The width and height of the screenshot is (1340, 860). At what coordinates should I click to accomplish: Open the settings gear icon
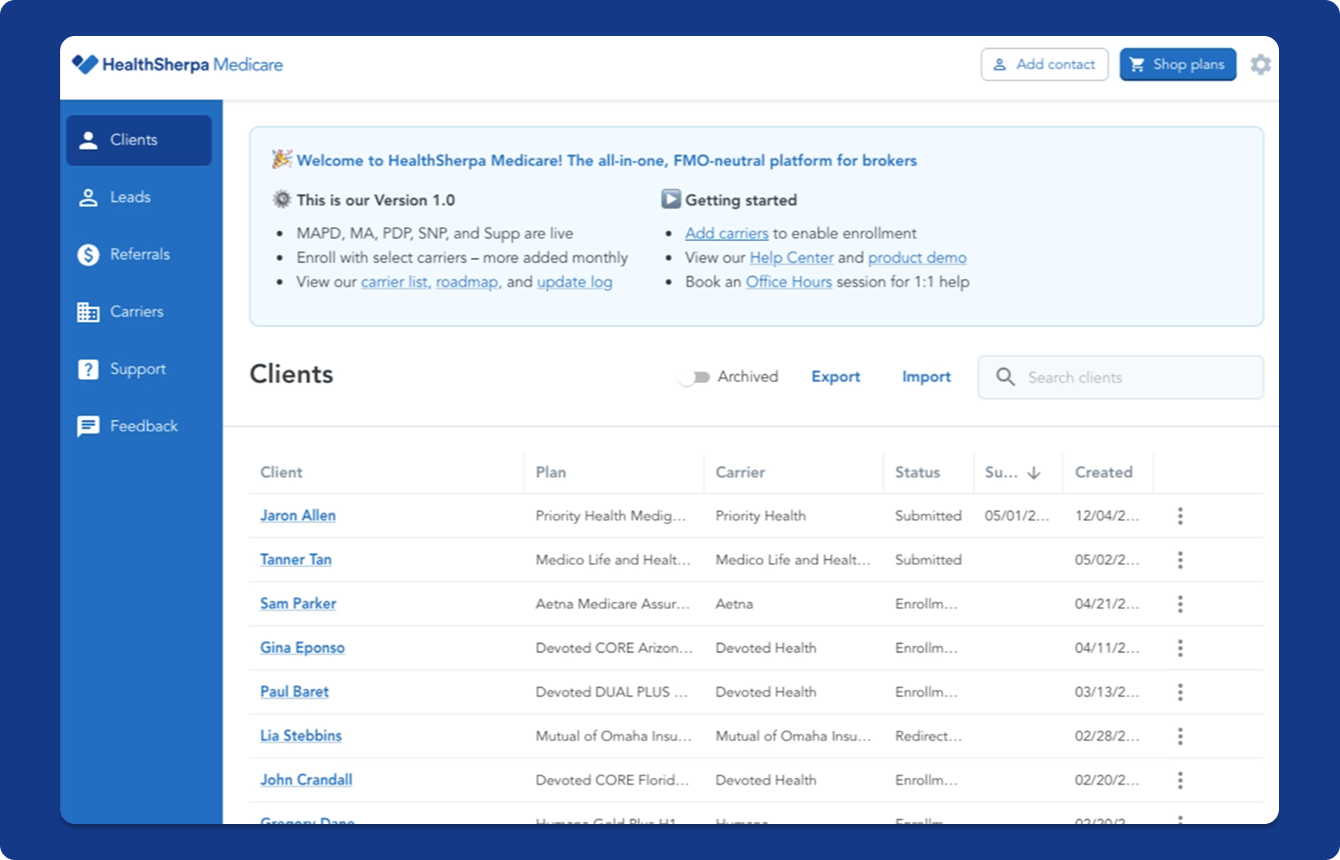[x=1260, y=64]
